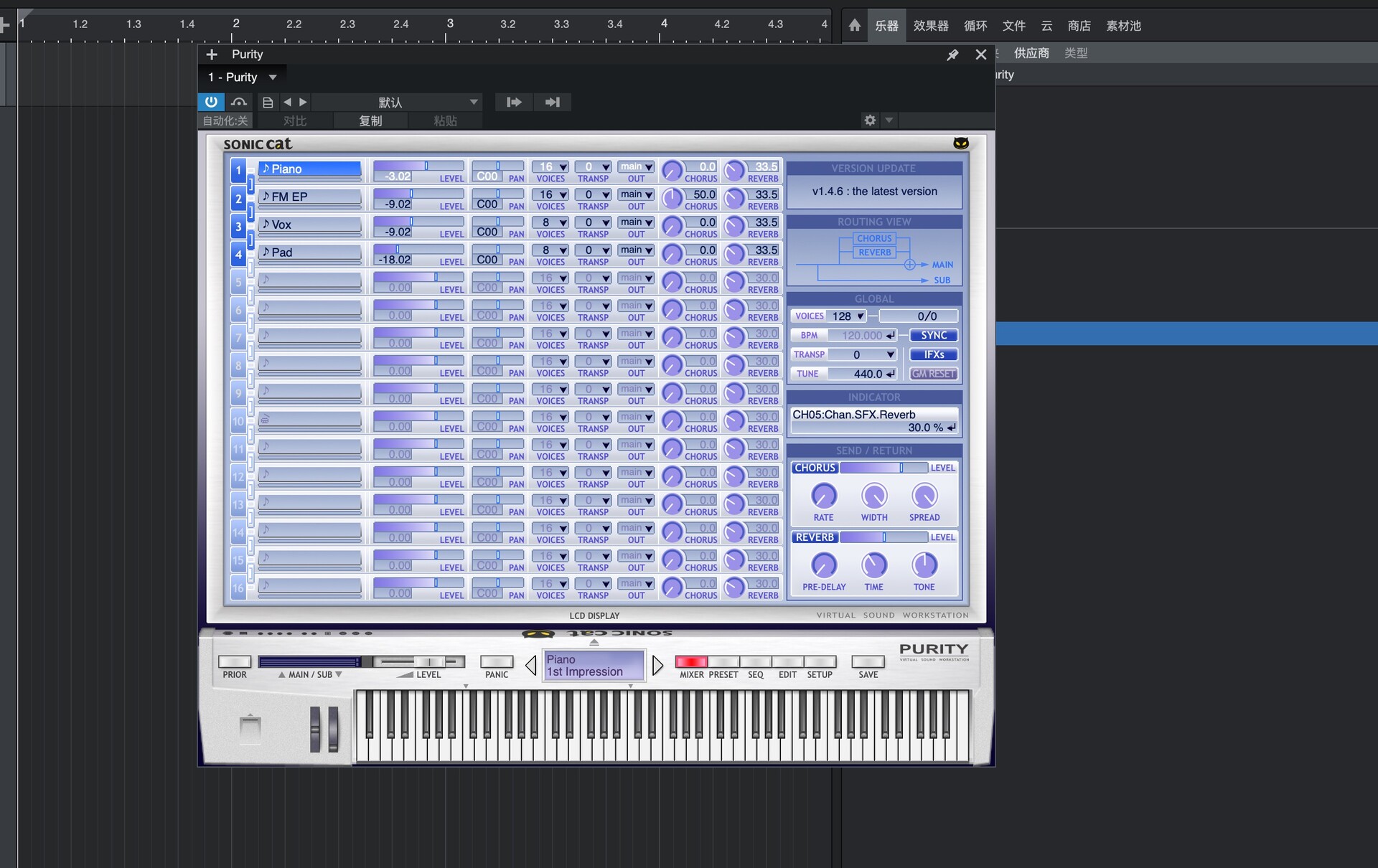Image resolution: width=1378 pixels, height=868 pixels.
Task: Go to previous preset with left triangle
Action: tap(531, 666)
